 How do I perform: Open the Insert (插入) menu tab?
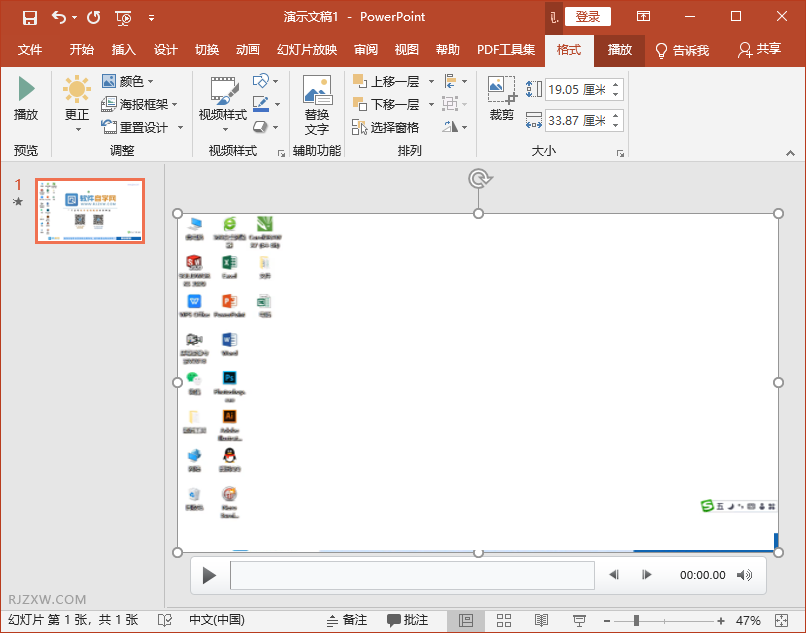pyautogui.click(x=124, y=49)
